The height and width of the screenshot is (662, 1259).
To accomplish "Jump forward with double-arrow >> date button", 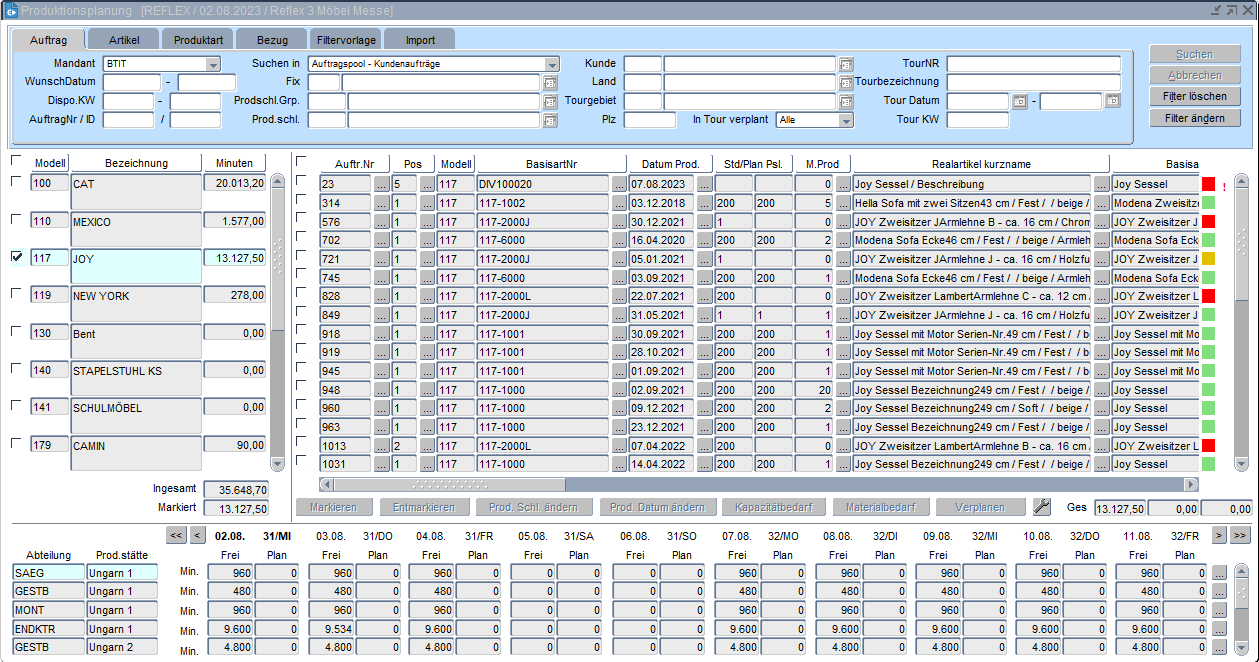I will click(1240, 535).
